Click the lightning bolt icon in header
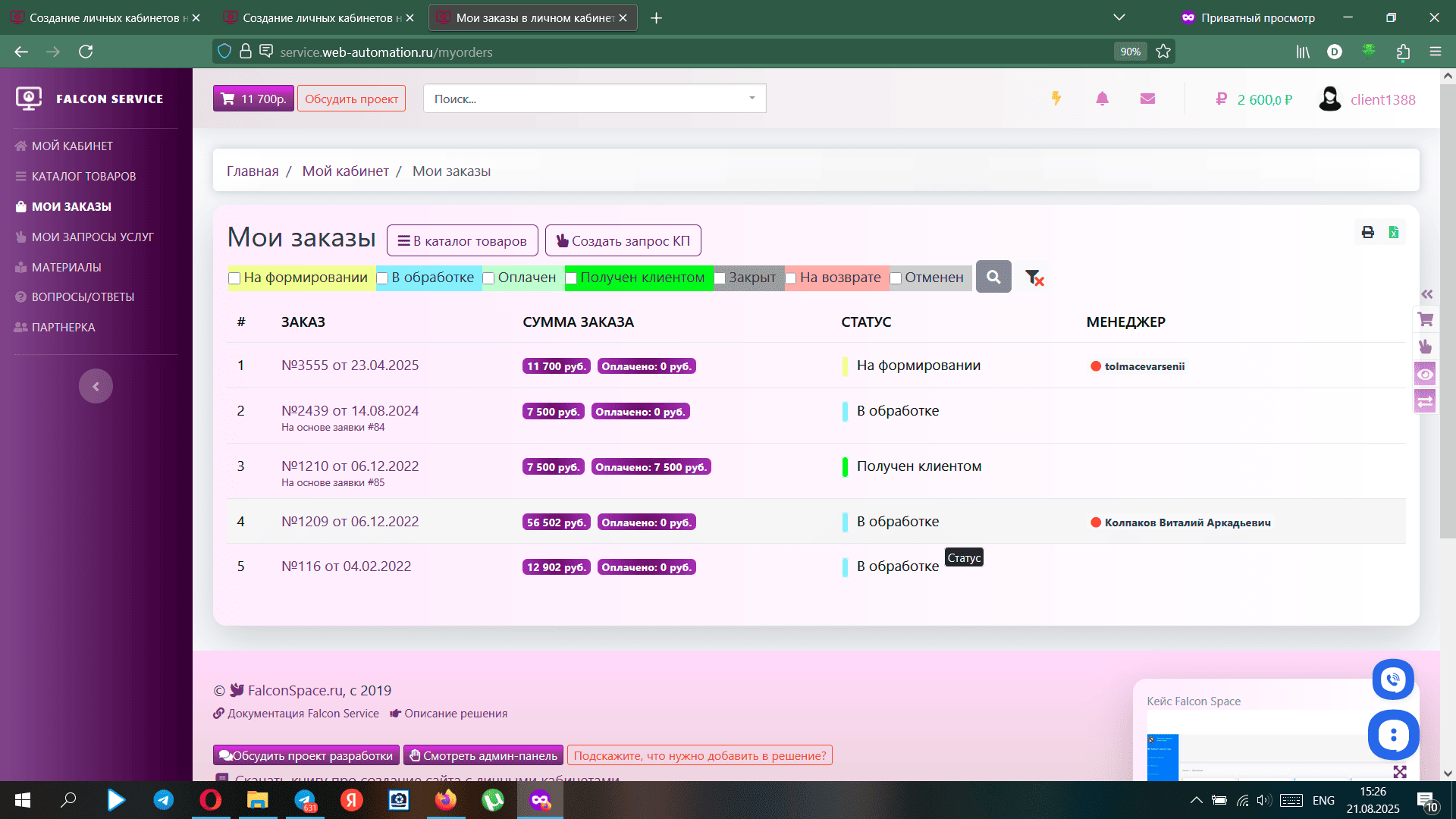 point(1056,99)
